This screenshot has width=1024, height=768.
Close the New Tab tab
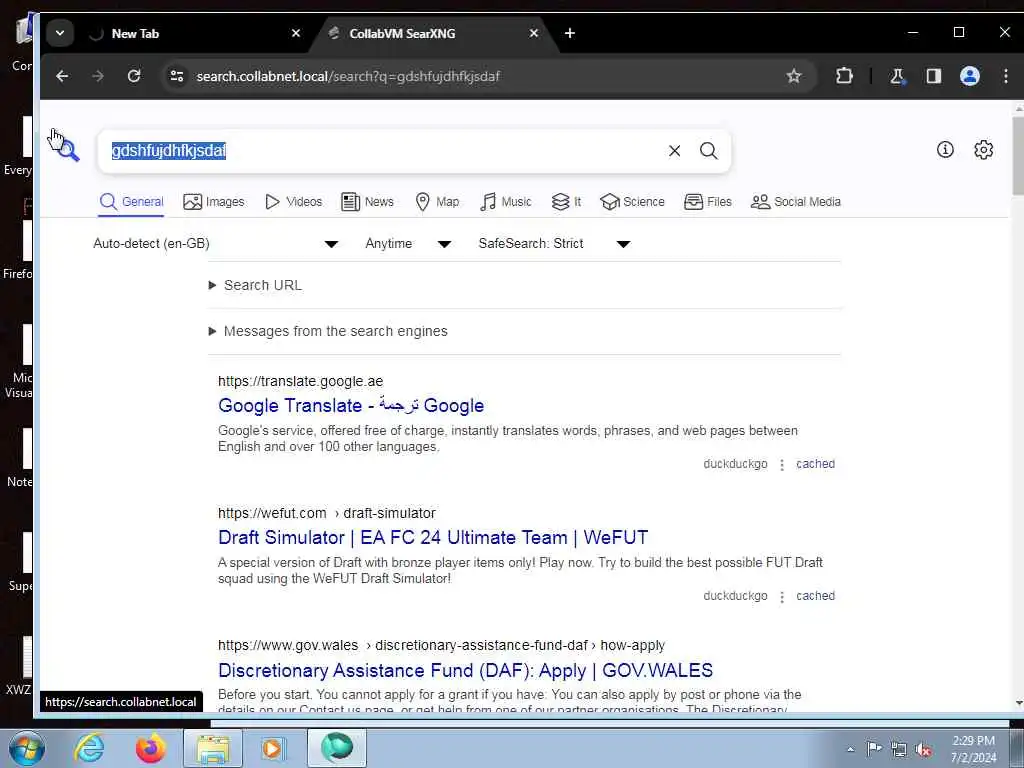[x=296, y=33]
